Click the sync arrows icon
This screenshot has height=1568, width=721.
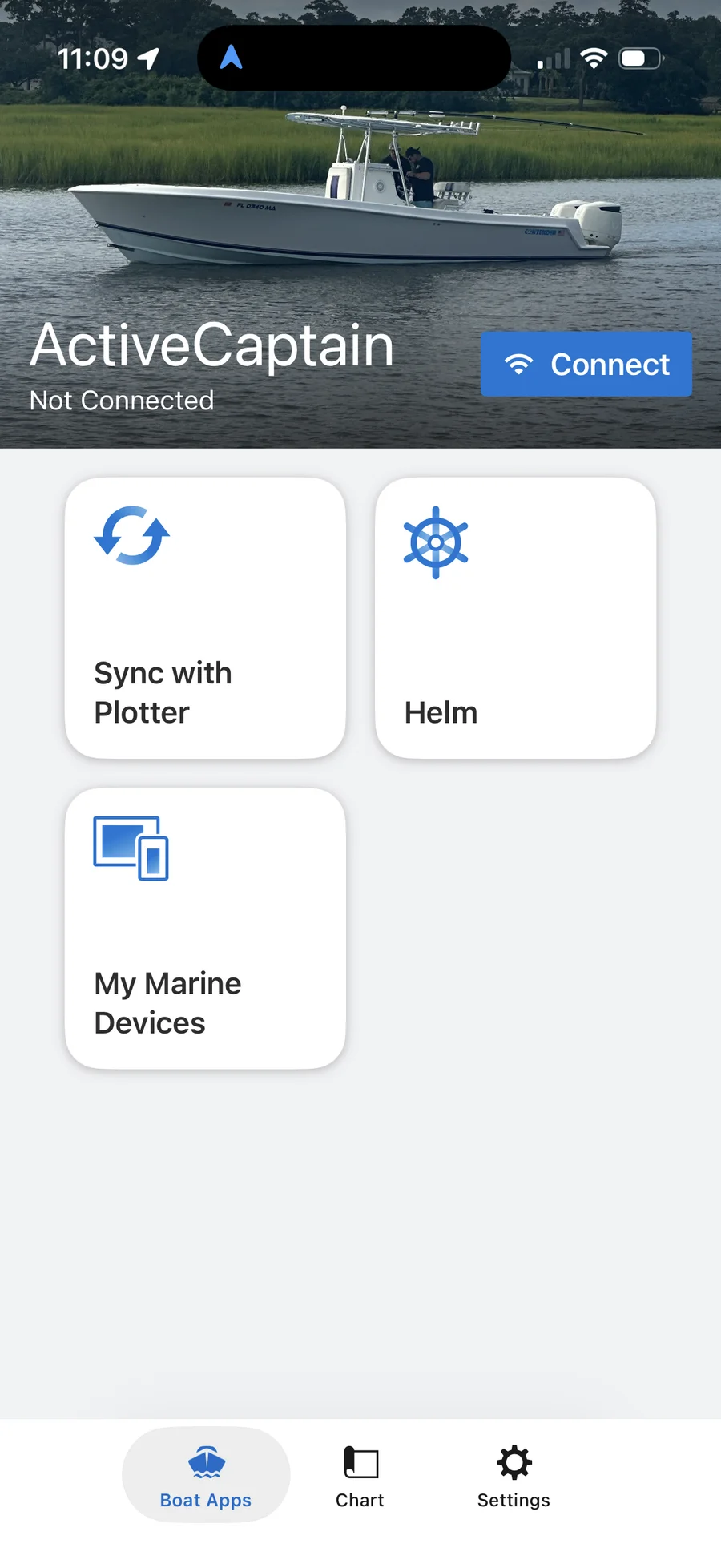coord(131,535)
